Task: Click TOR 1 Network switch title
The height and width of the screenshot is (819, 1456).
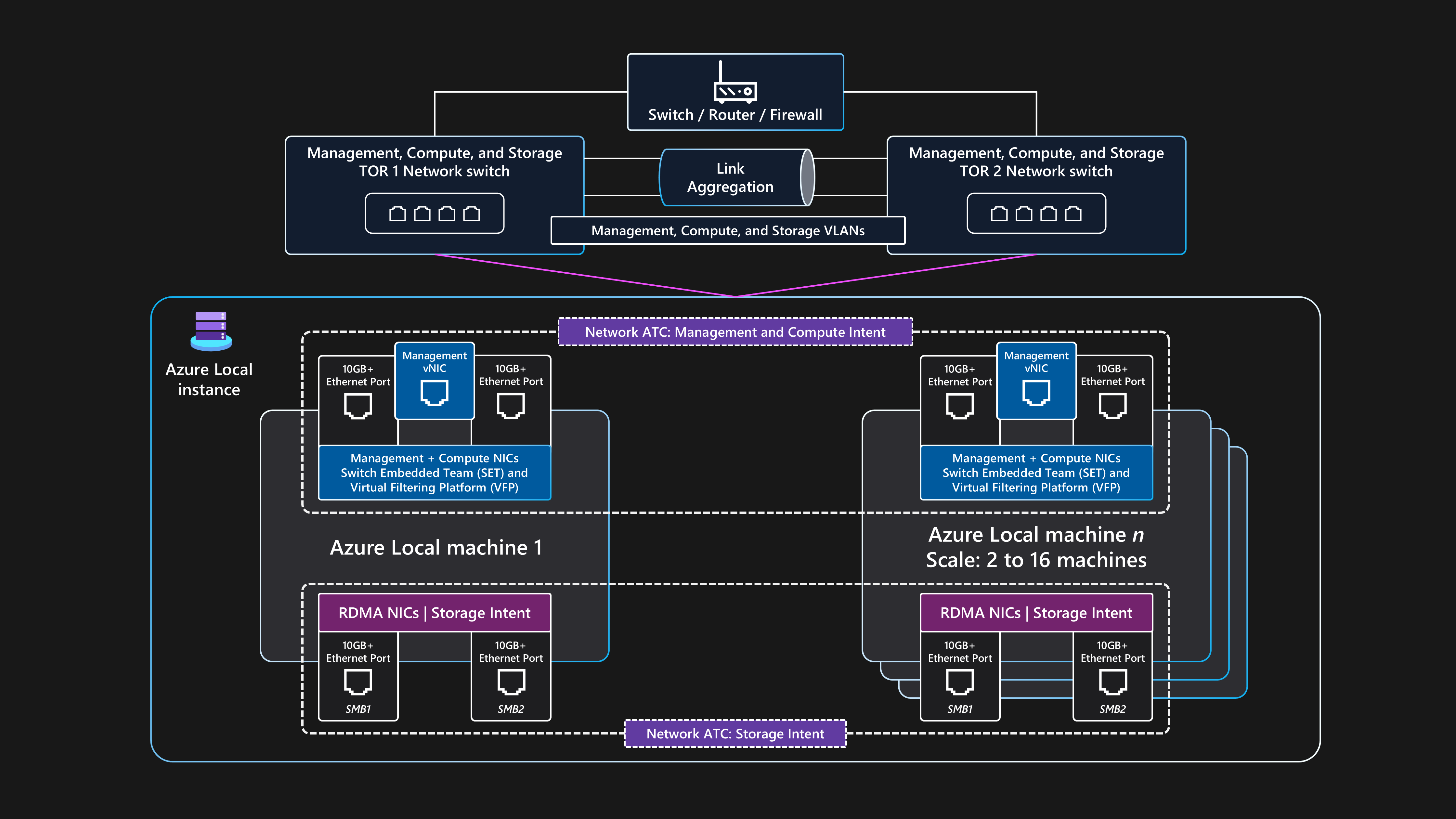Action: (x=434, y=162)
